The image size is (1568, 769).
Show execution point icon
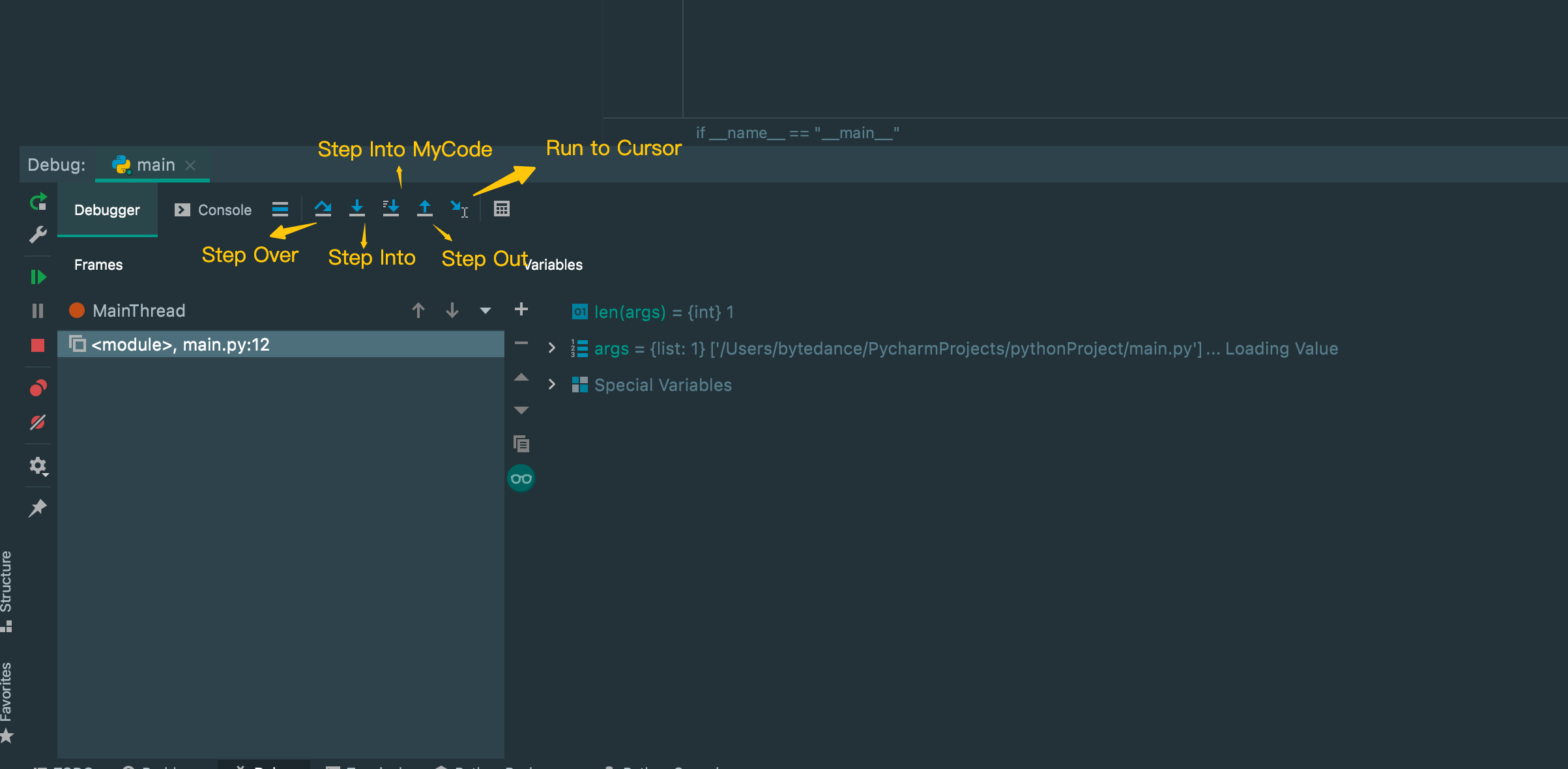[x=280, y=209]
